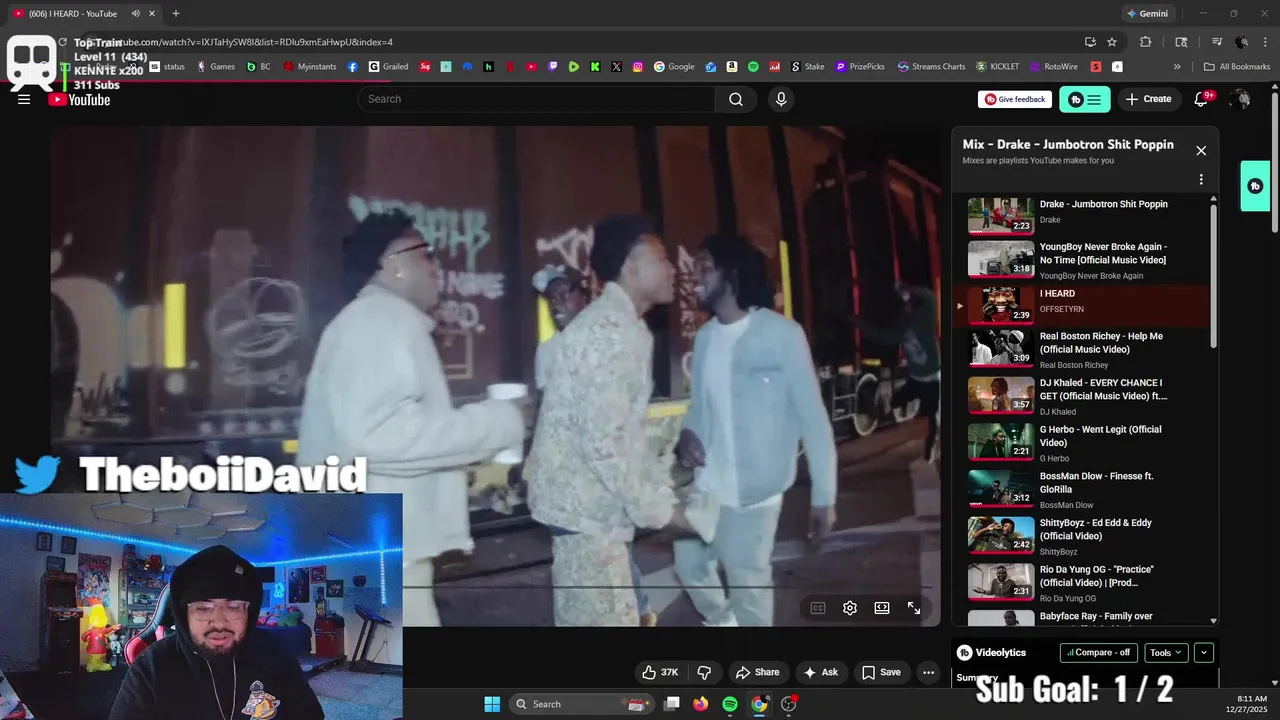Play Real Boston Richey - Help Me
This screenshot has width=1280, height=720.
tap(1085, 350)
